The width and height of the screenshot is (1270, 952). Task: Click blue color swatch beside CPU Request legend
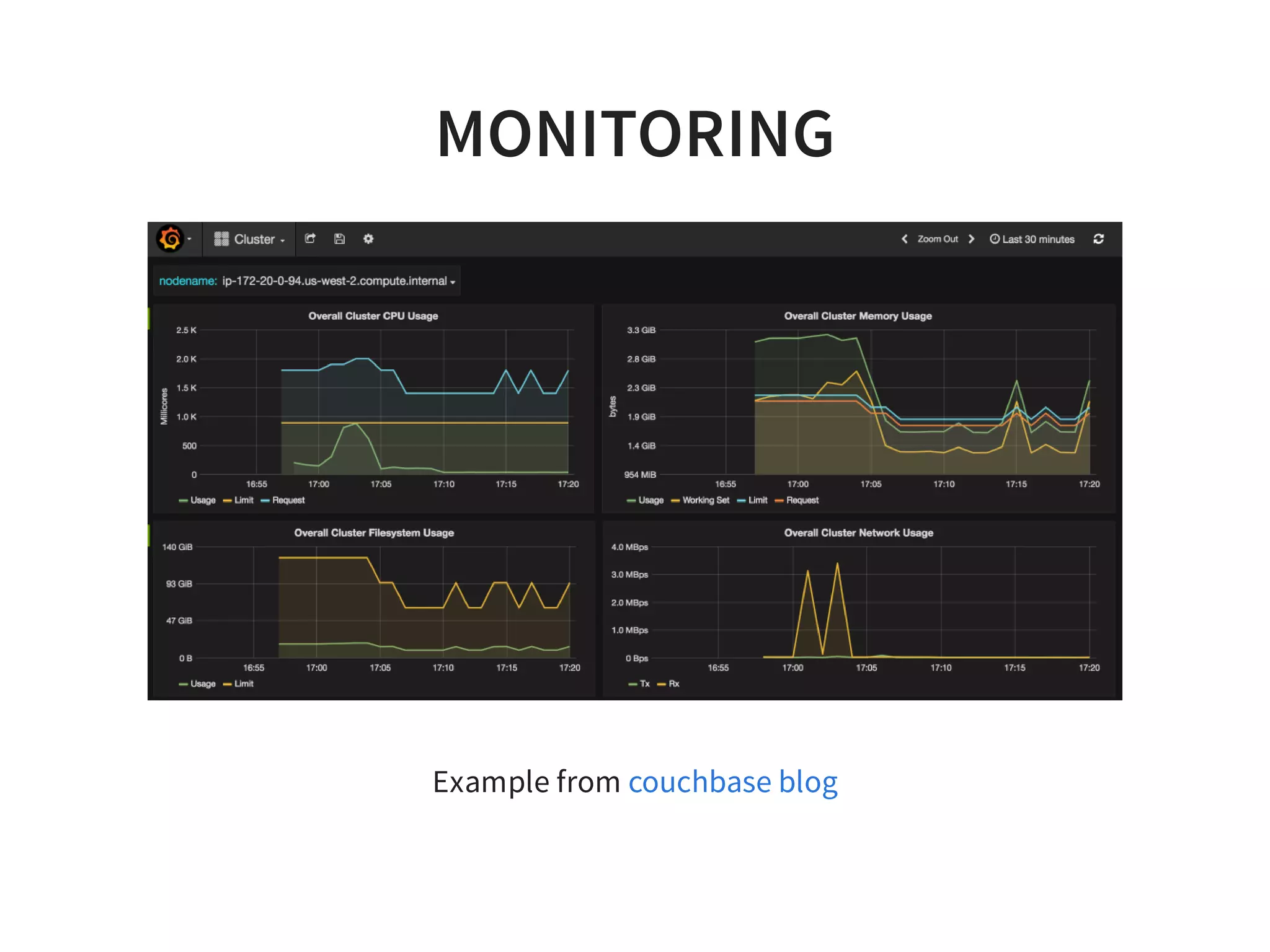coord(265,501)
